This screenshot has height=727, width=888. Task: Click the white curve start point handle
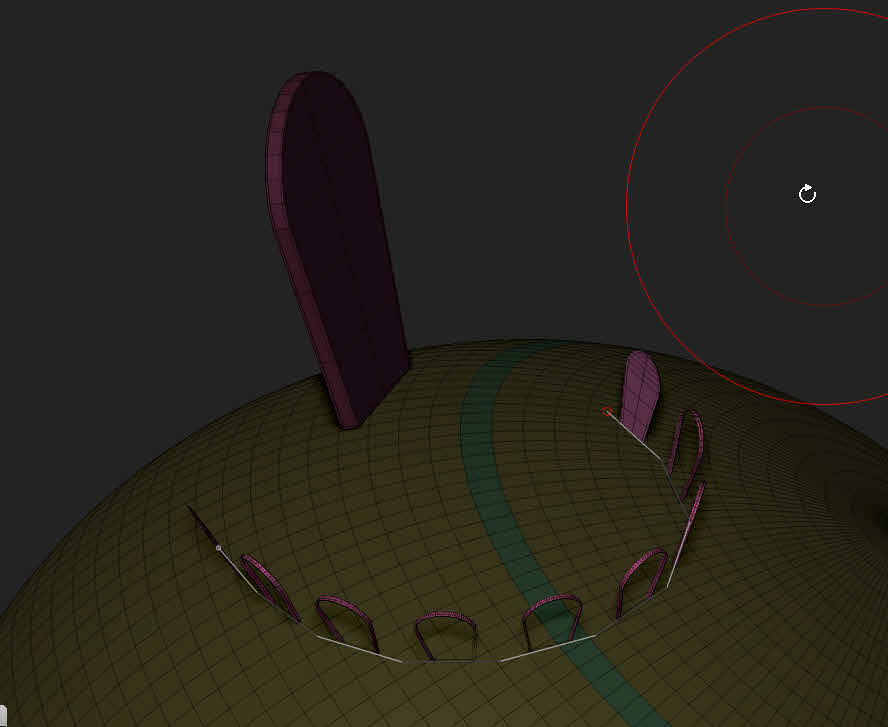point(219,548)
